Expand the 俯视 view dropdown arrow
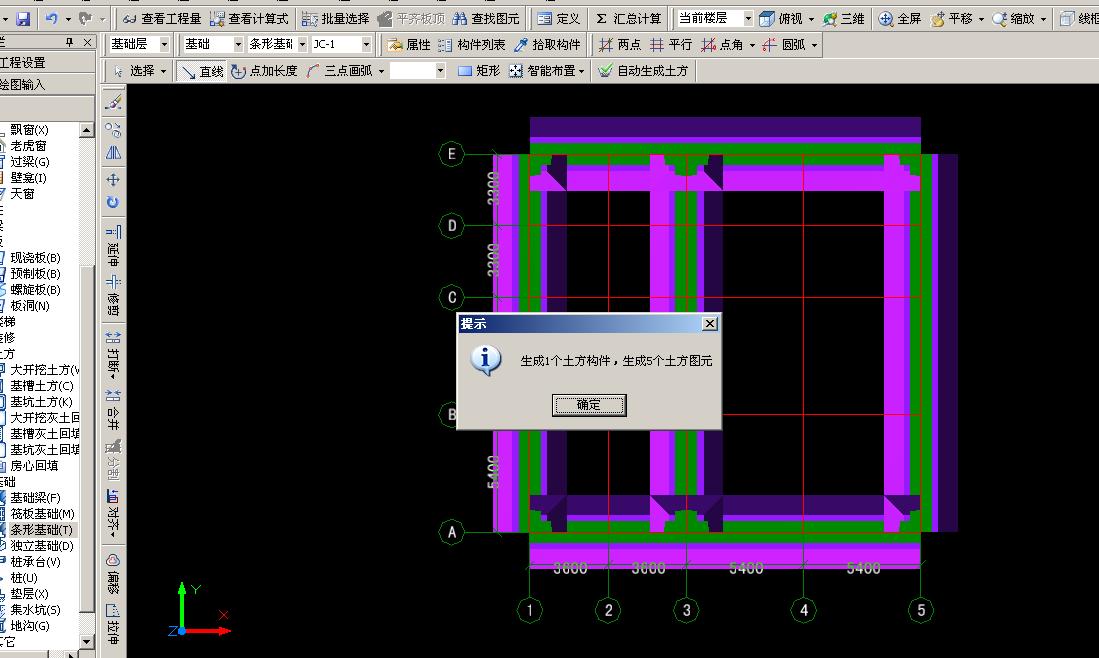Image resolution: width=1099 pixels, height=658 pixels. point(812,19)
